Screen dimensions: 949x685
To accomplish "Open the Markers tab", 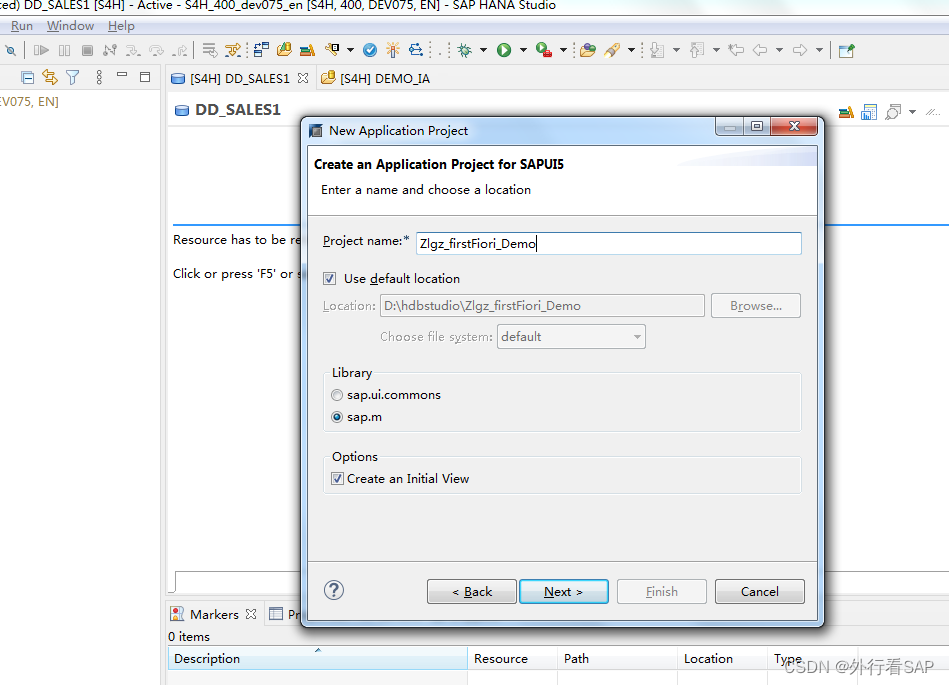I will [x=214, y=614].
